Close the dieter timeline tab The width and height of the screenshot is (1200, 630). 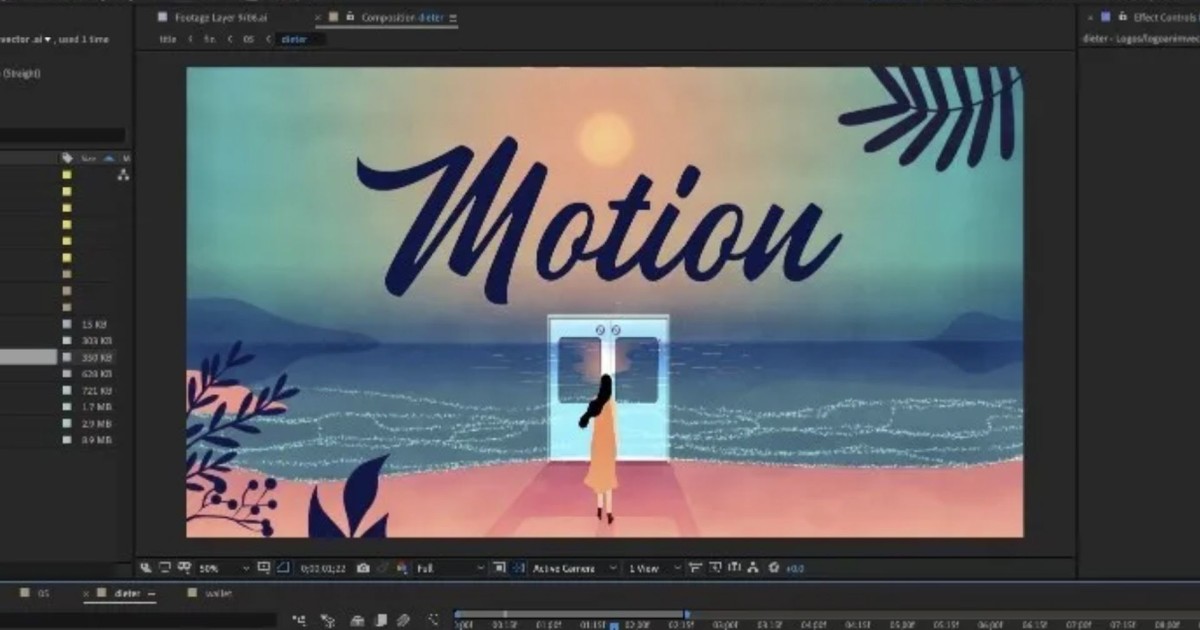tap(86, 593)
